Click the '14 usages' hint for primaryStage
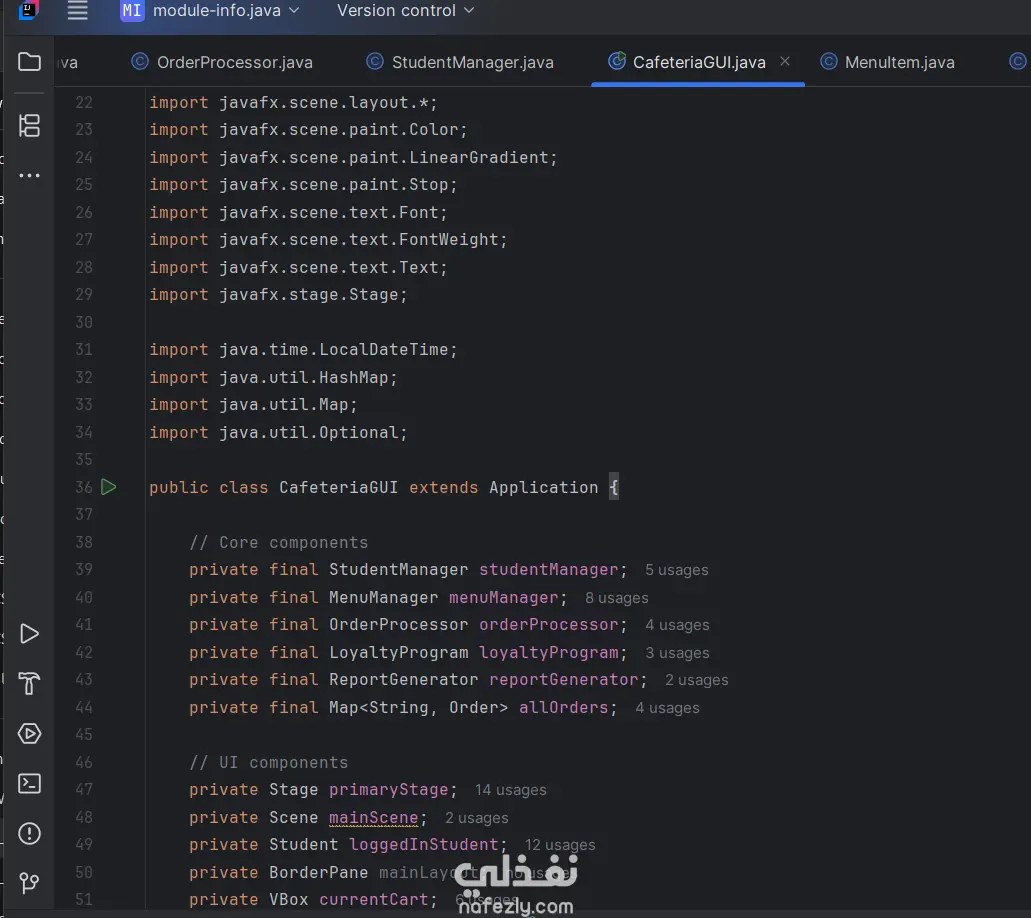This screenshot has width=1031, height=918. (510, 790)
